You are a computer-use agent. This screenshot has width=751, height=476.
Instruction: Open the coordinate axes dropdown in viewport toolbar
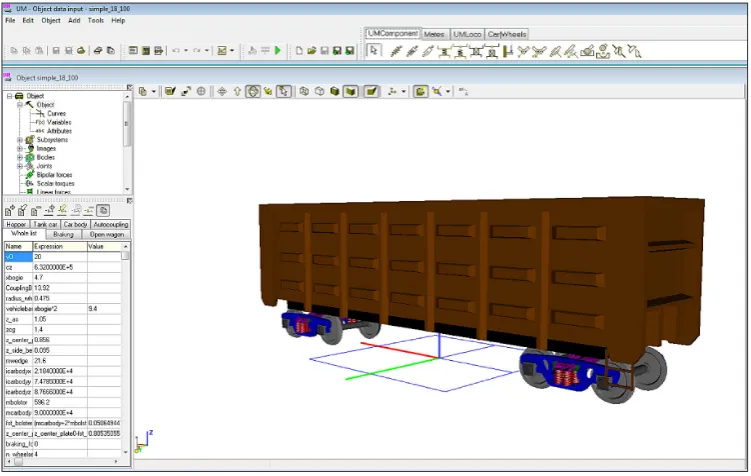click(x=403, y=91)
